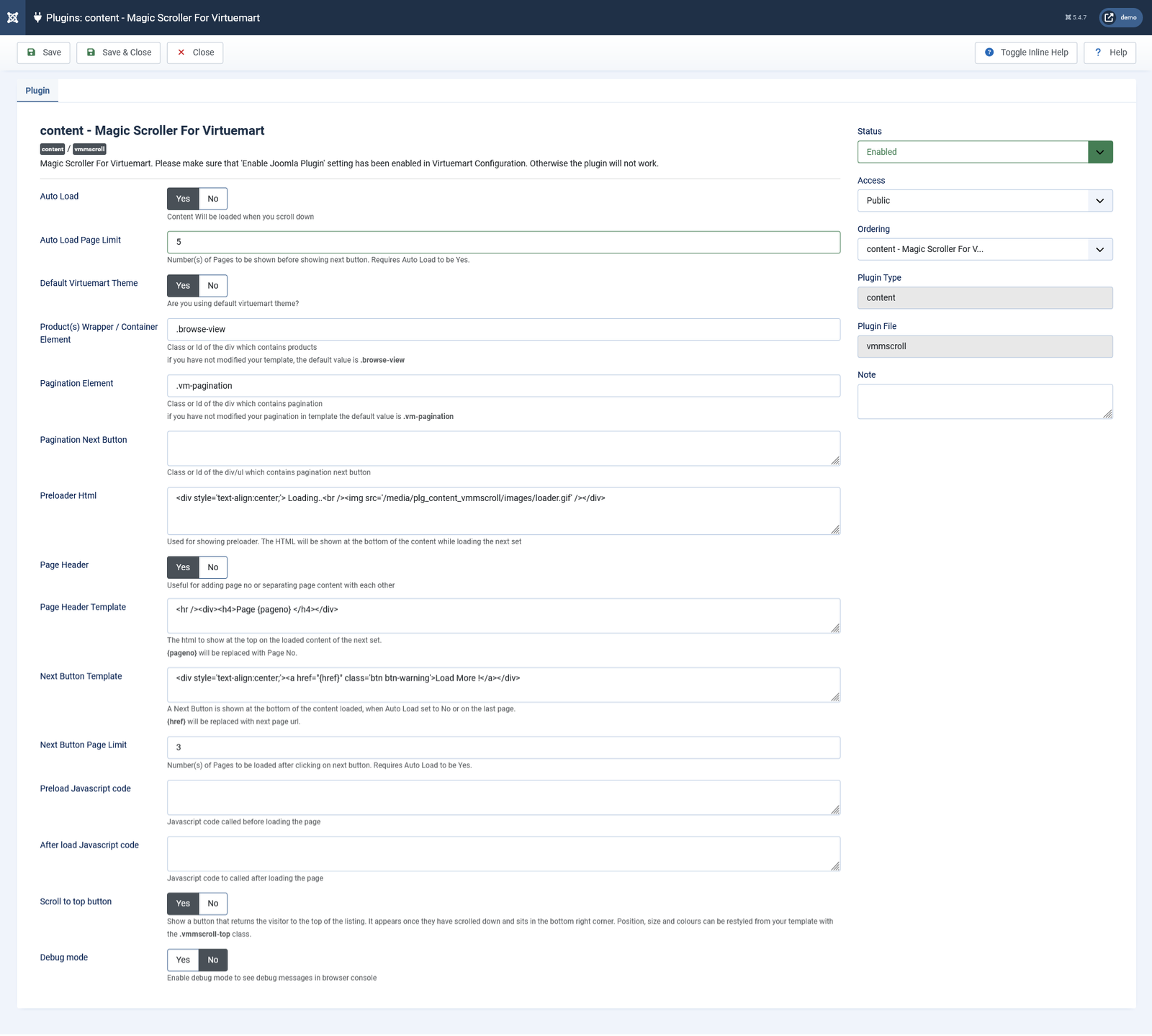1152x1036 pixels.
Task: Set Auto Load to No
Action: tap(213, 199)
